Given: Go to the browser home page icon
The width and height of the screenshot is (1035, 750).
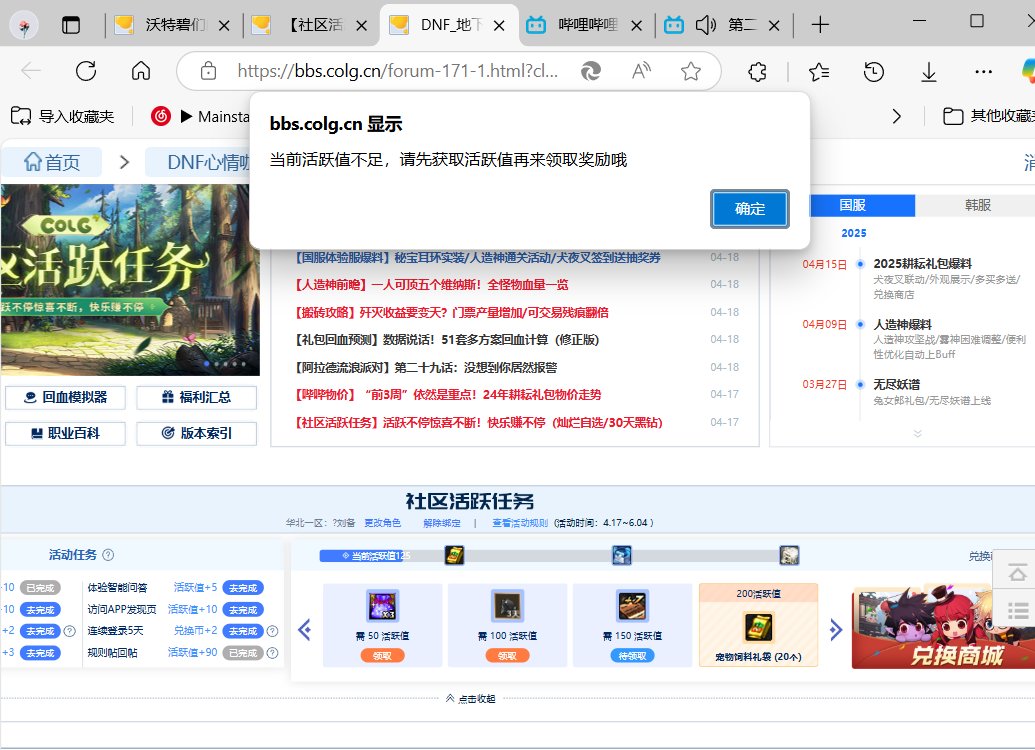Looking at the screenshot, I should click(141, 71).
